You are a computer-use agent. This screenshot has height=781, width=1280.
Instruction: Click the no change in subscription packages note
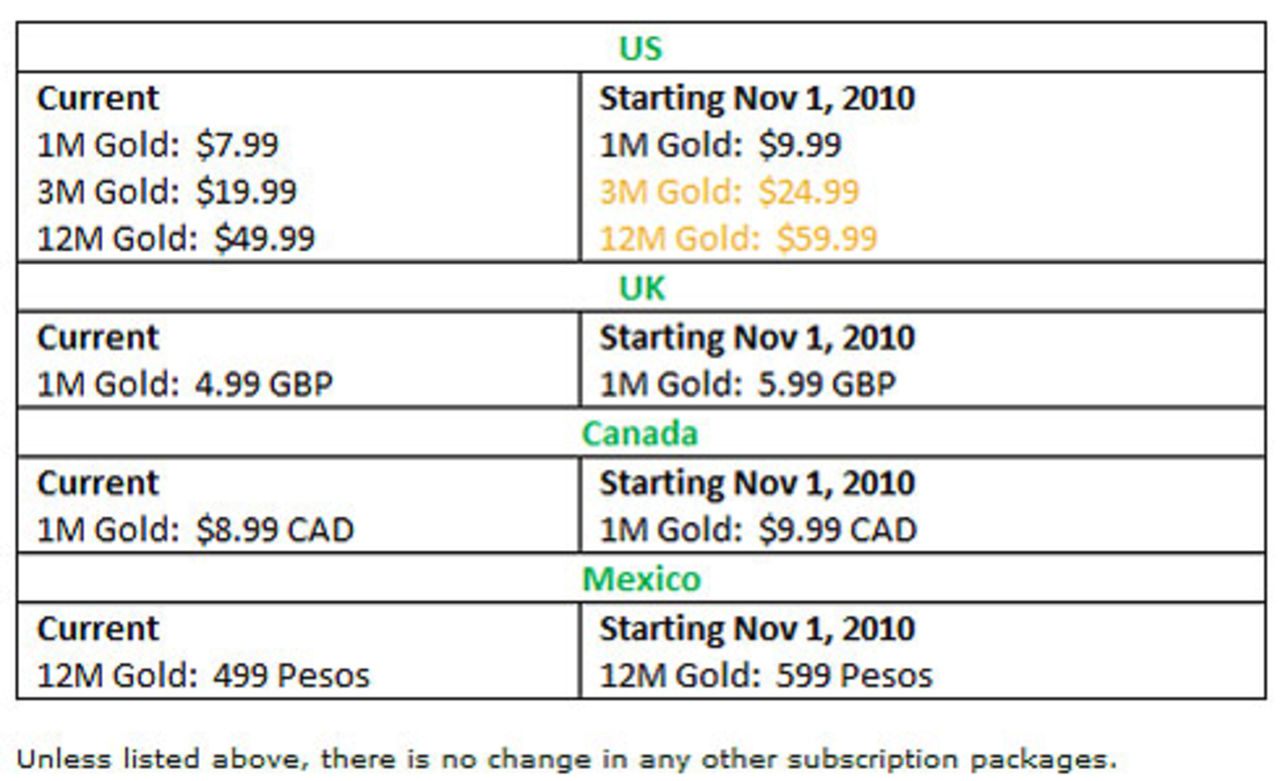(566, 758)
